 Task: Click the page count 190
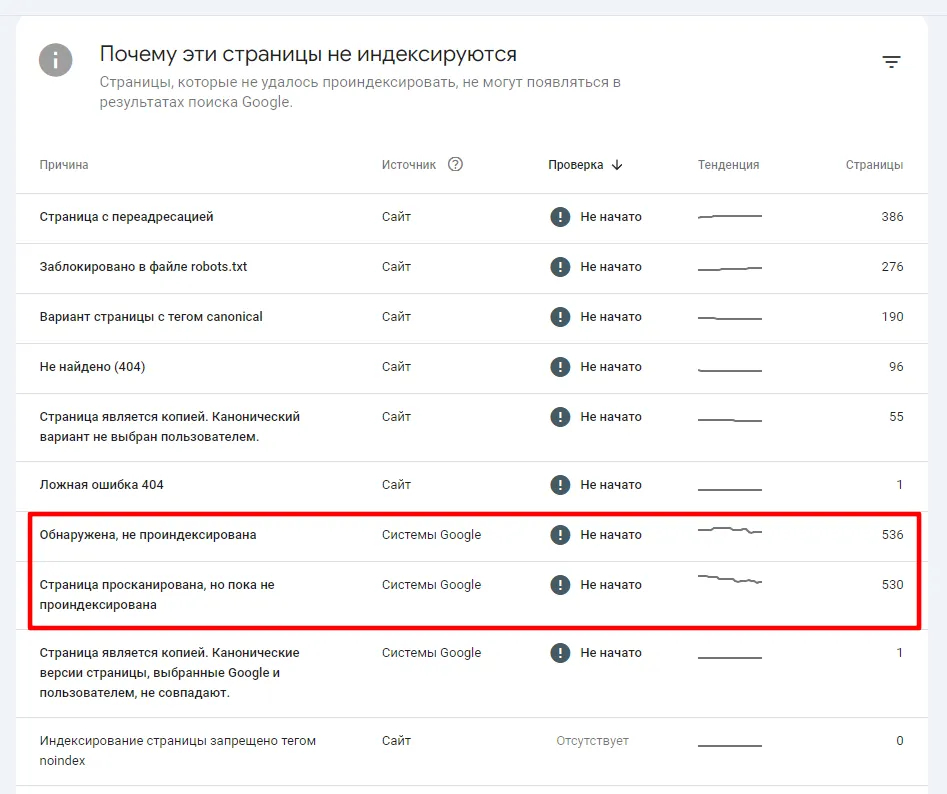coord(892,317)
